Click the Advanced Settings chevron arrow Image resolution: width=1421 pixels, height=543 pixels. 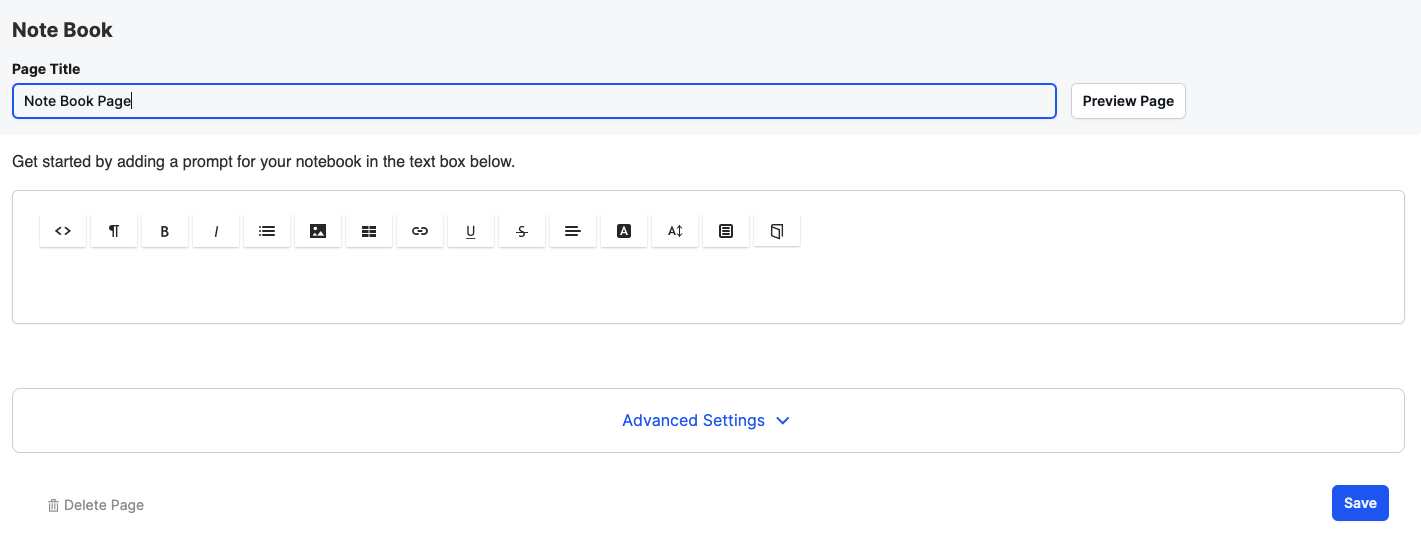(783, 421)
